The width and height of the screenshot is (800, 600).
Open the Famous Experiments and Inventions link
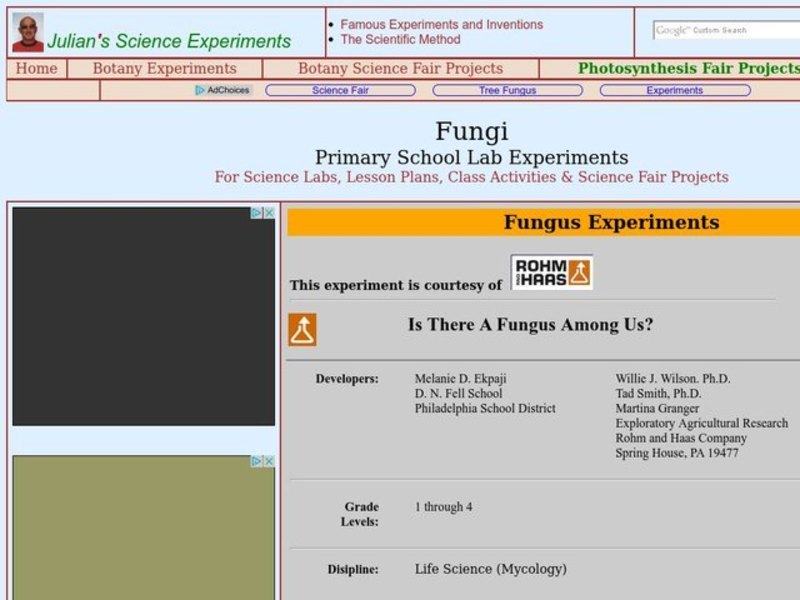click(427, 24)
